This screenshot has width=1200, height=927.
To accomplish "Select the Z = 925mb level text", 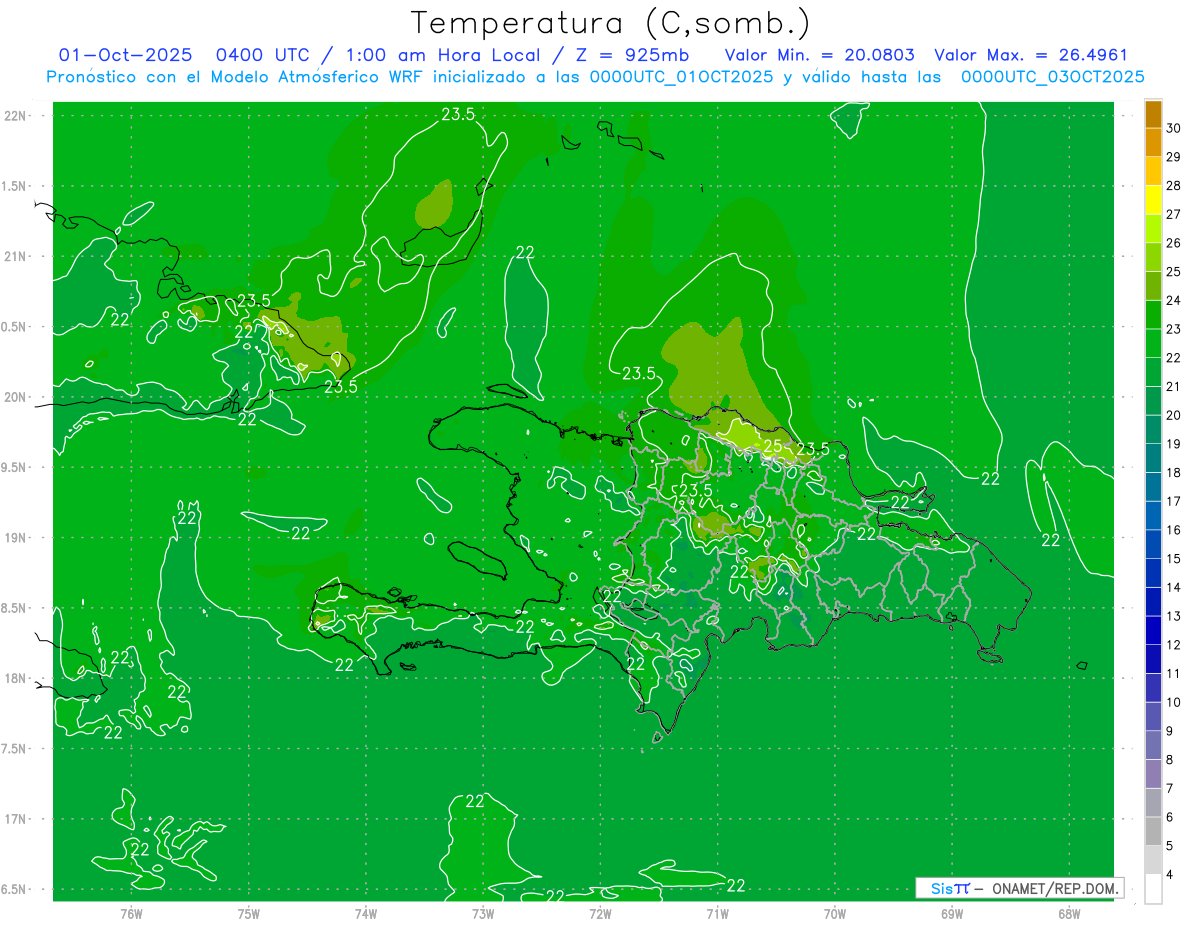I will 627,56.
